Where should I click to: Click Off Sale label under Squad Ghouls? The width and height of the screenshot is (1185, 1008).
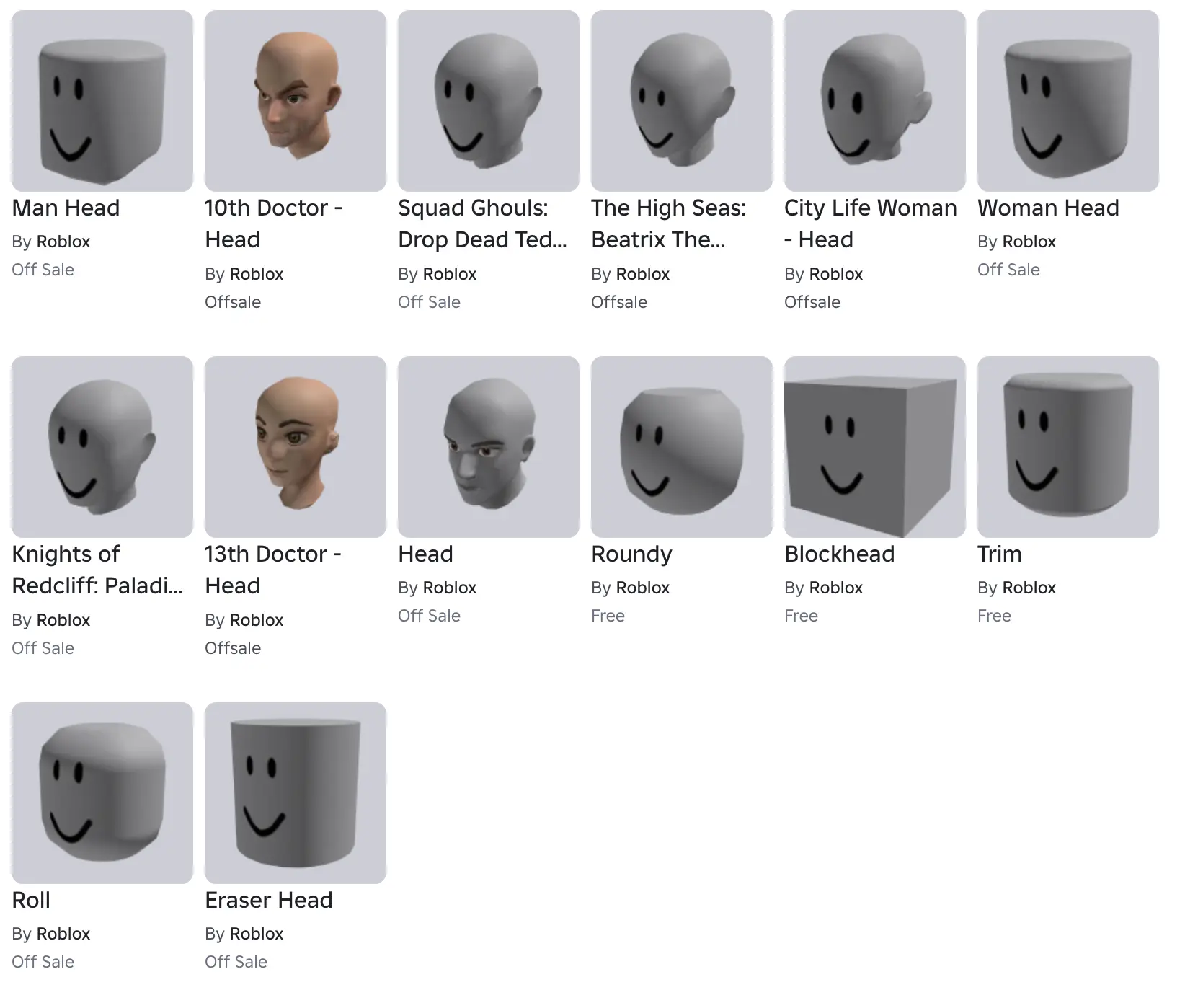tap(429, 302)
